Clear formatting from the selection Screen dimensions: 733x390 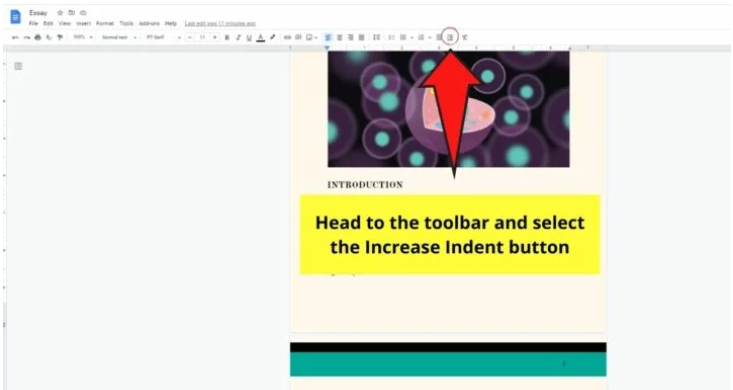coord(464,37)
